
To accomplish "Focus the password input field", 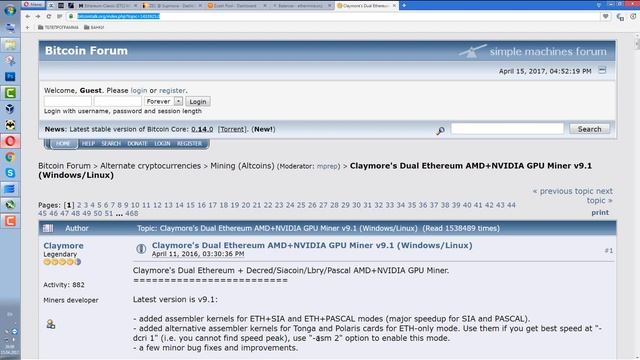I will [x=118, y=101].
